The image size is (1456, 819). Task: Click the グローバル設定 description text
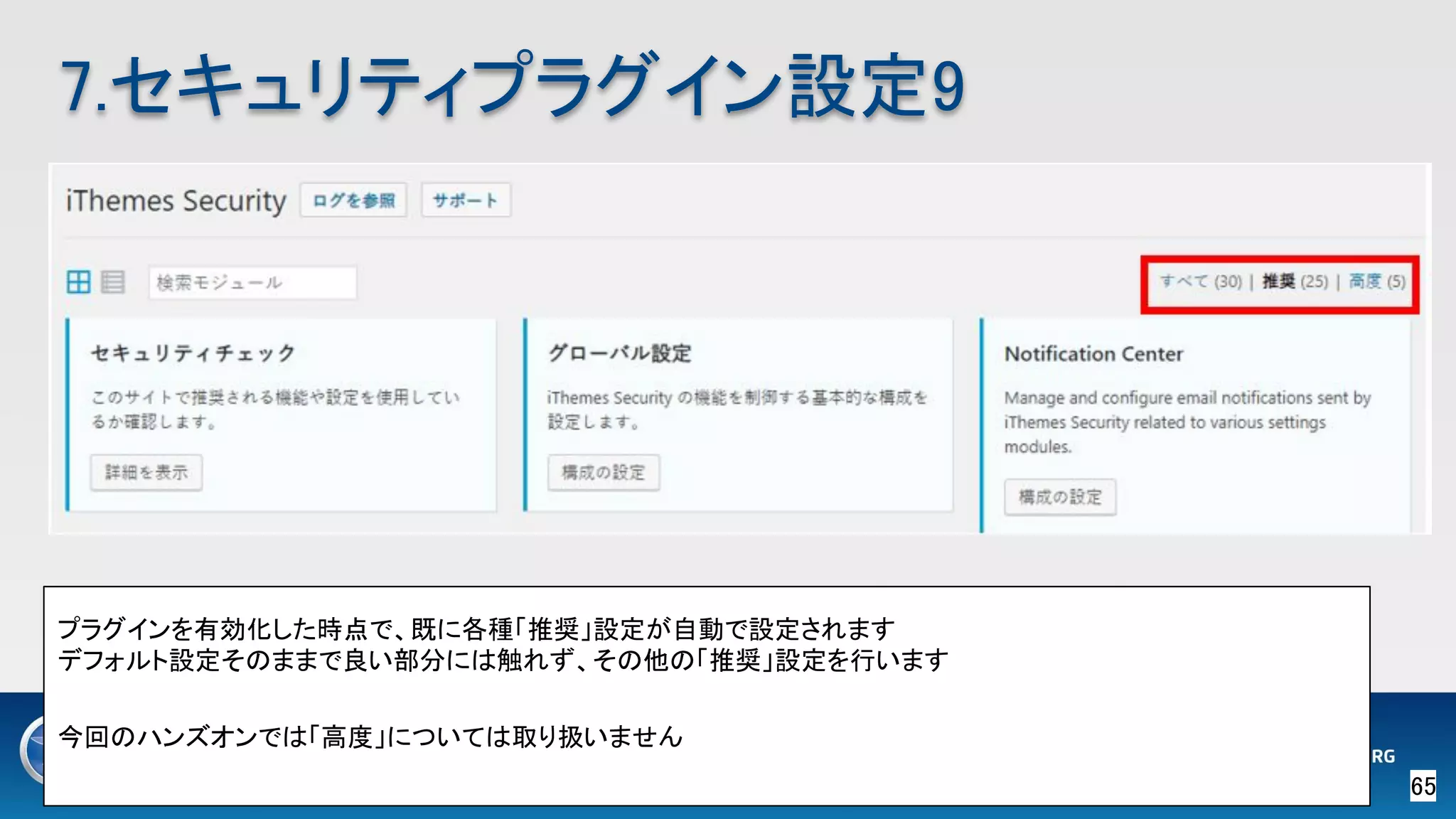pos(737,409)
